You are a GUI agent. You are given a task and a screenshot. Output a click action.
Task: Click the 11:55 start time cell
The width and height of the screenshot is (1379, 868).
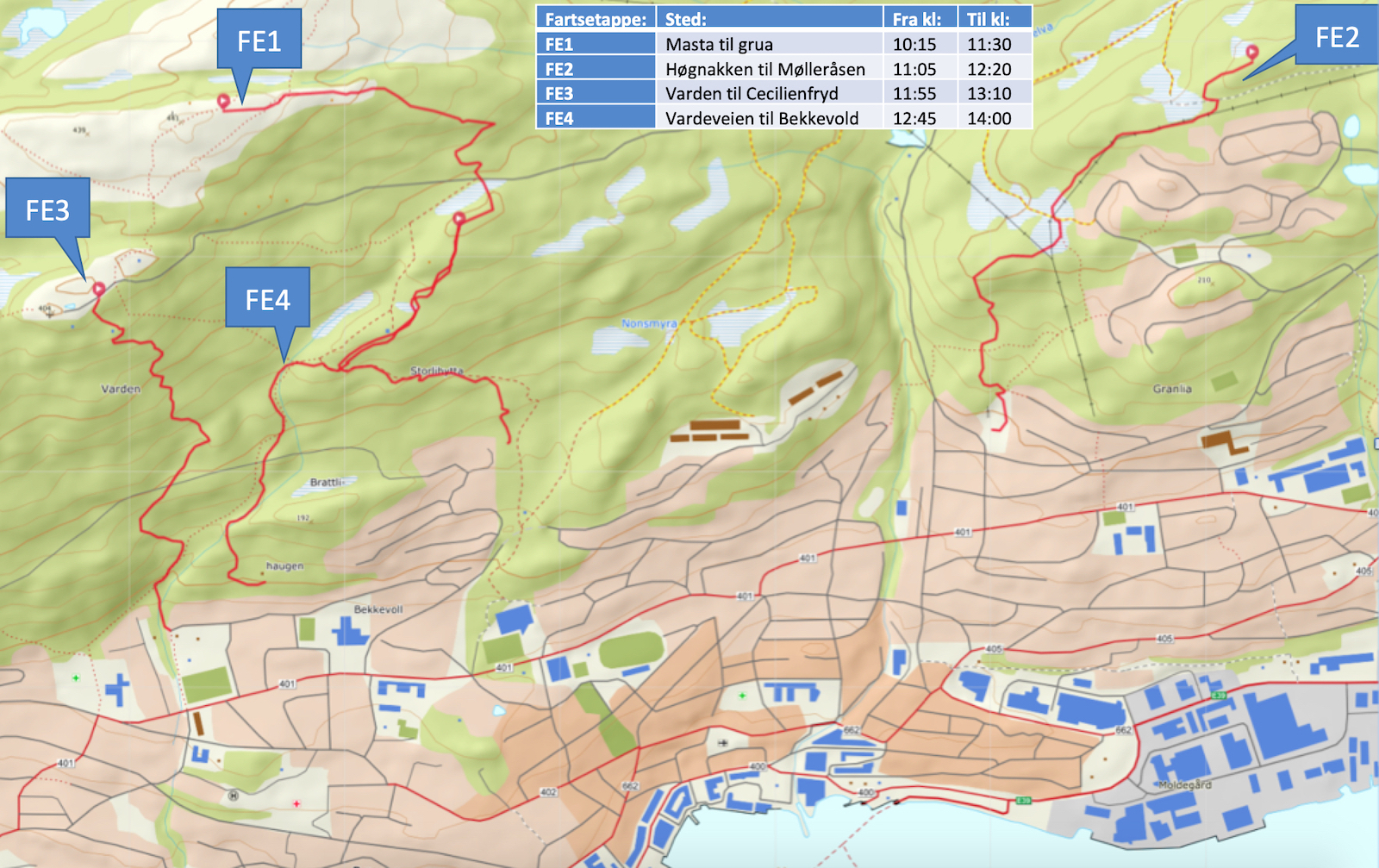click(920, 93)
